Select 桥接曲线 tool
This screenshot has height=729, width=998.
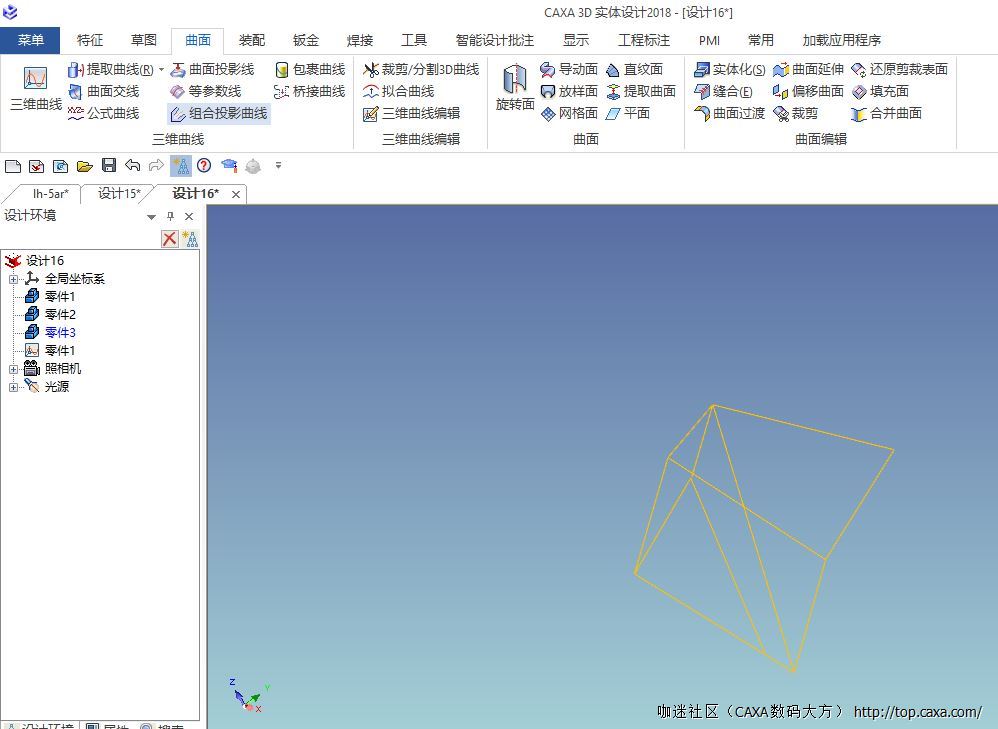310,92
